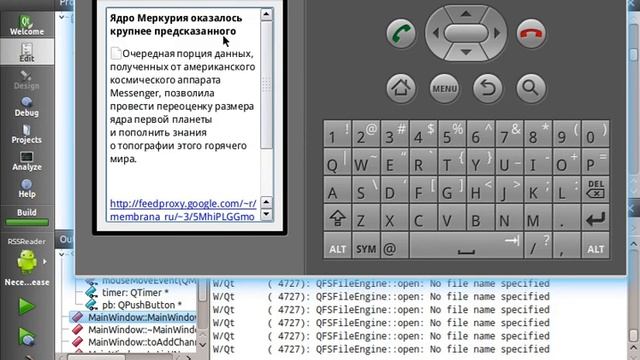
Task: Open the feedproxy.google.com link
Action: point(183,210)
